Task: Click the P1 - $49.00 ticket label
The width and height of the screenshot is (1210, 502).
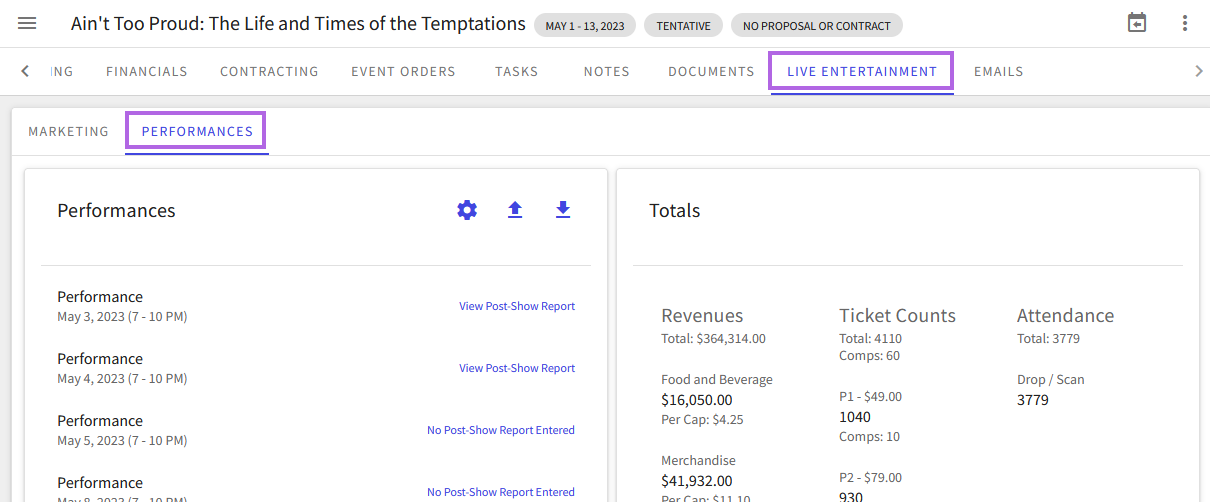Action: 870,397
